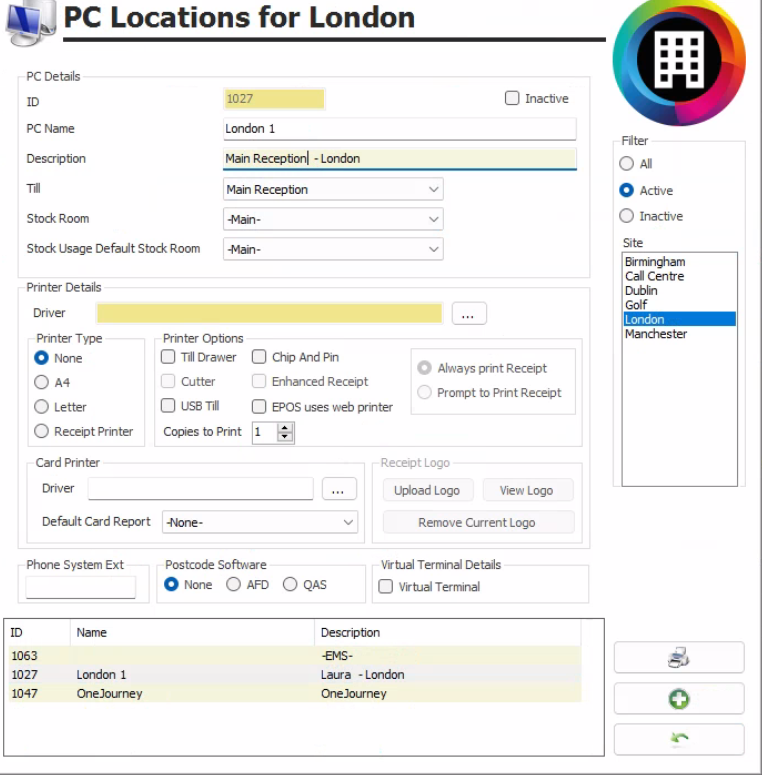Screen dimensions: 762x775
Task: Choose None printer type
Action: 42,358
